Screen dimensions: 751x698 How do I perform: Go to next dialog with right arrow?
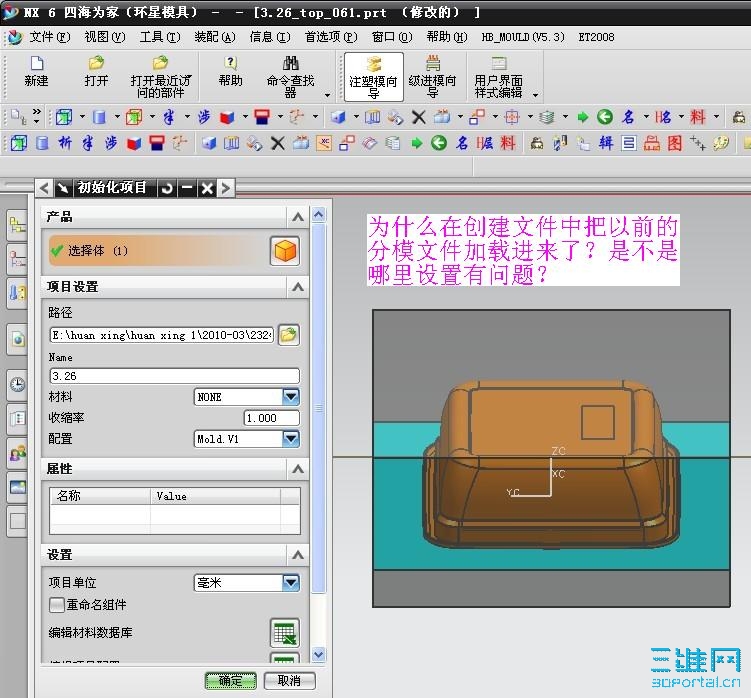(226, 188)
